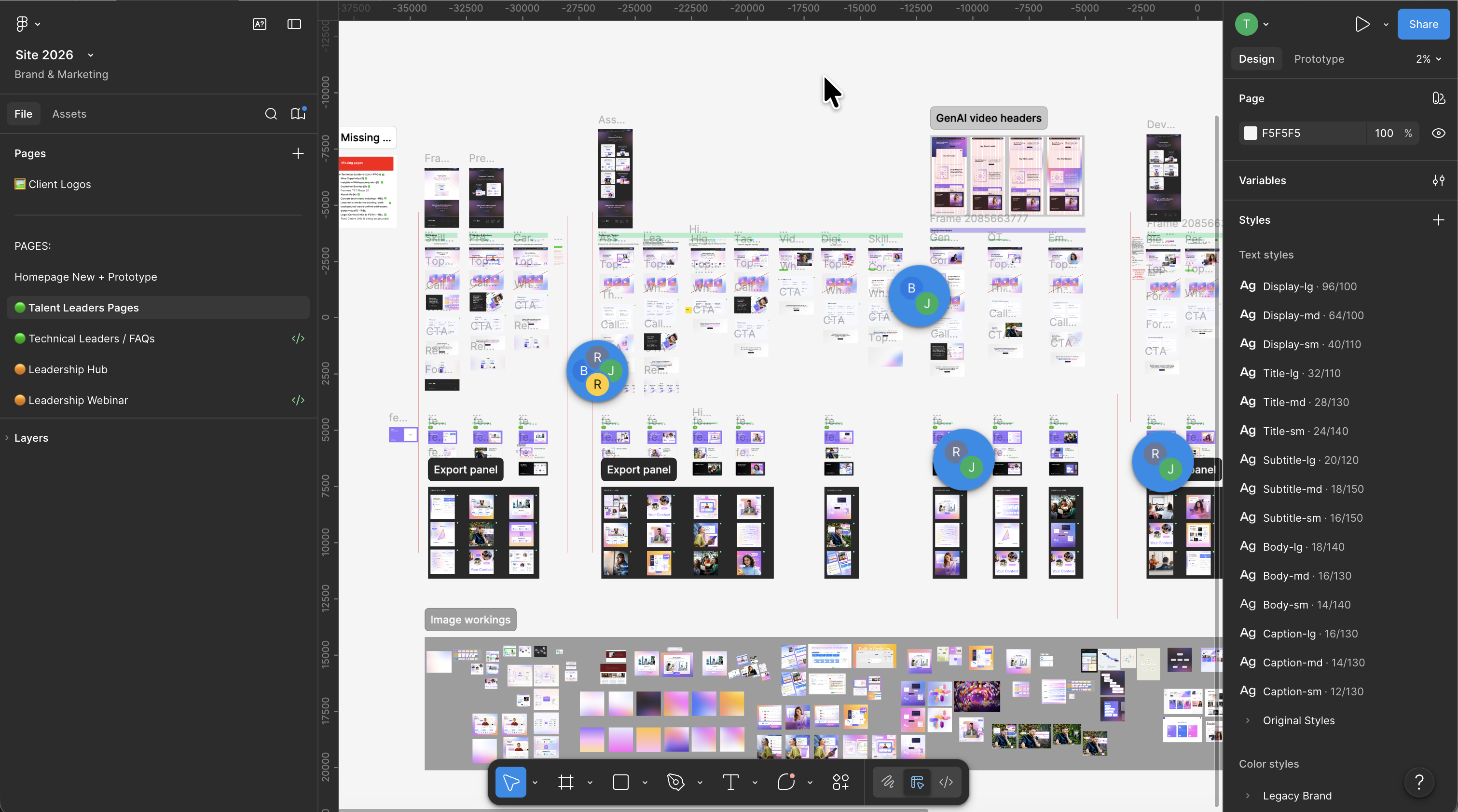The width and height of the screenshot is (1458, 812).
Task: Switch to the Prototype tab
Action: (x=1319, y=59)
